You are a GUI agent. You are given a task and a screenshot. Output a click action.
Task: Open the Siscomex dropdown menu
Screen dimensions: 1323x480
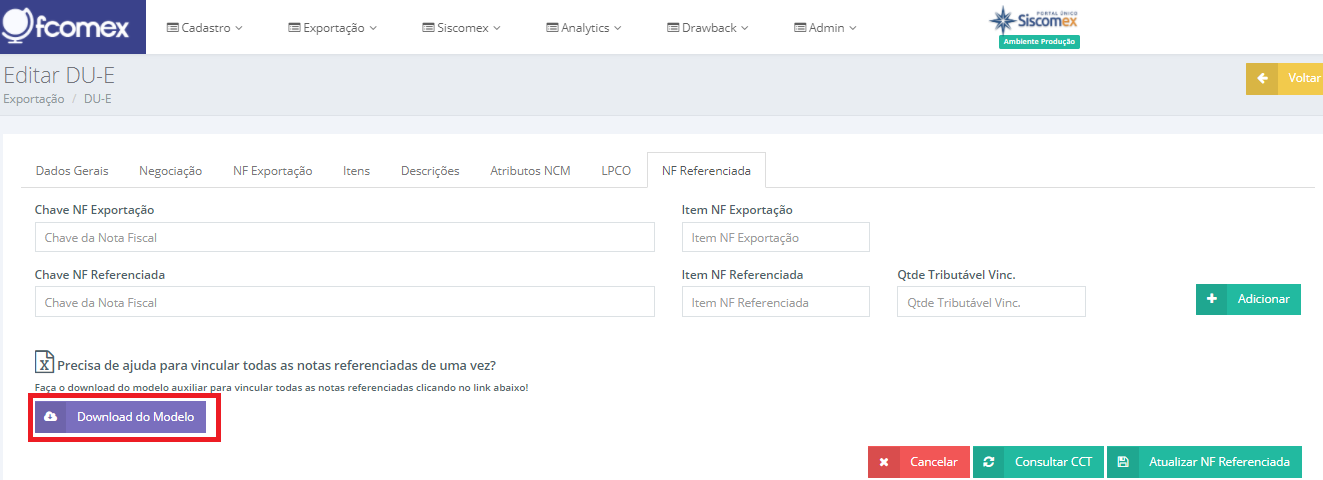pyautogui.click(x=462, y=28)
